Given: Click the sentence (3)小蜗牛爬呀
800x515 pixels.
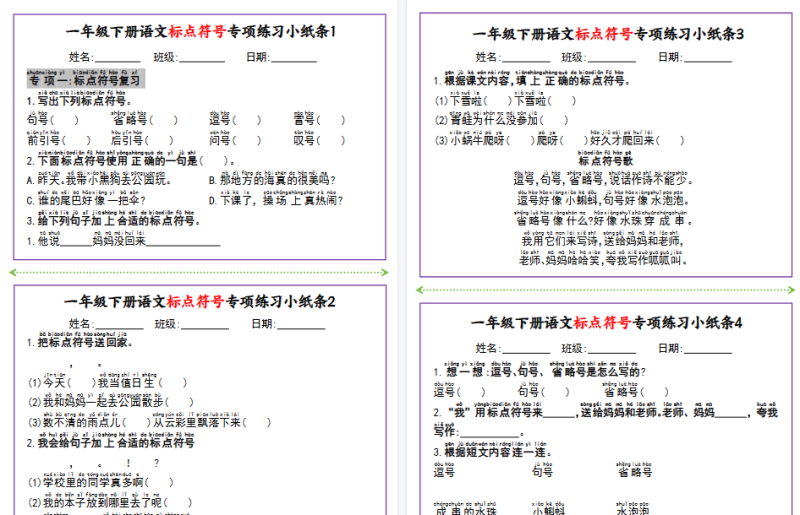Looking at the screenshot, I should pos(560,140).
